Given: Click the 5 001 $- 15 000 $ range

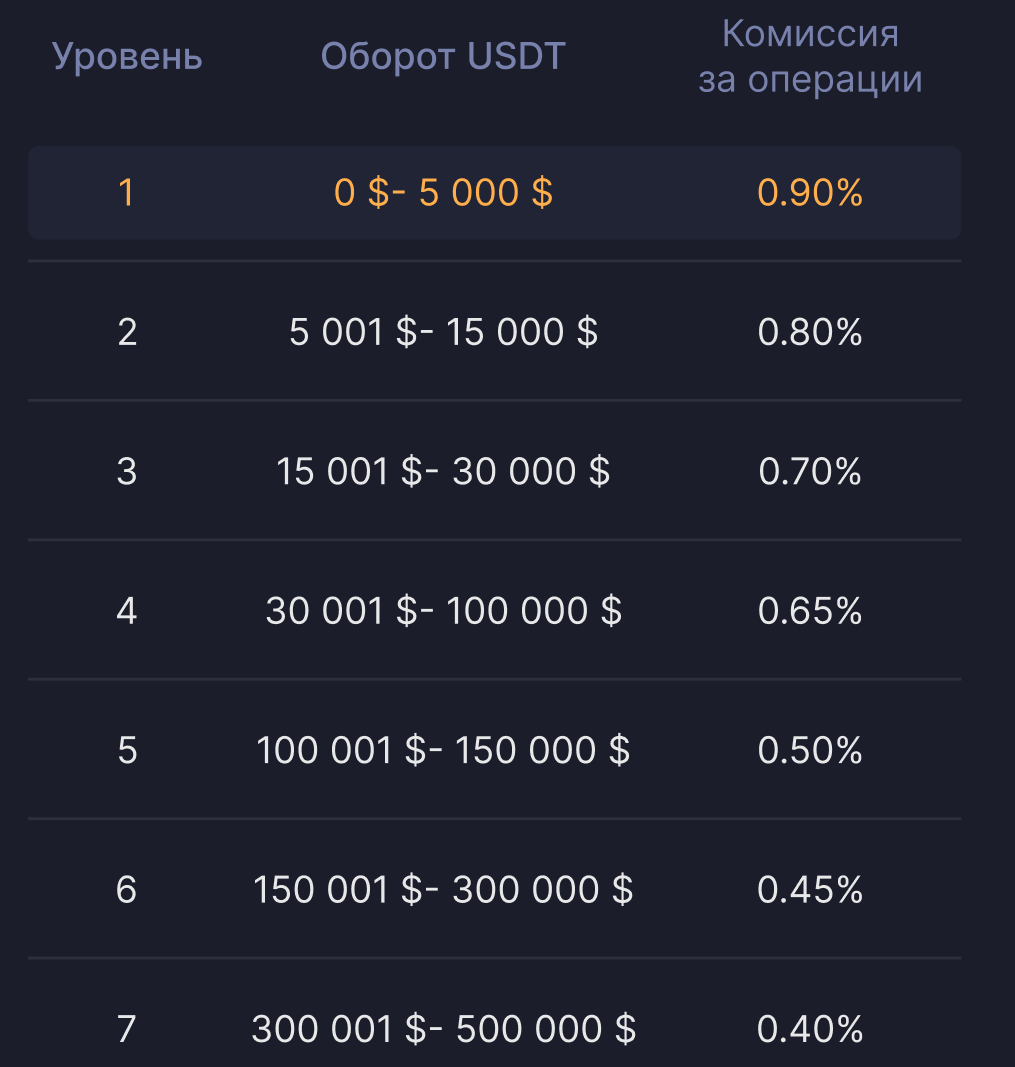Looking at the screenshot, I should [x=443, y=332].
